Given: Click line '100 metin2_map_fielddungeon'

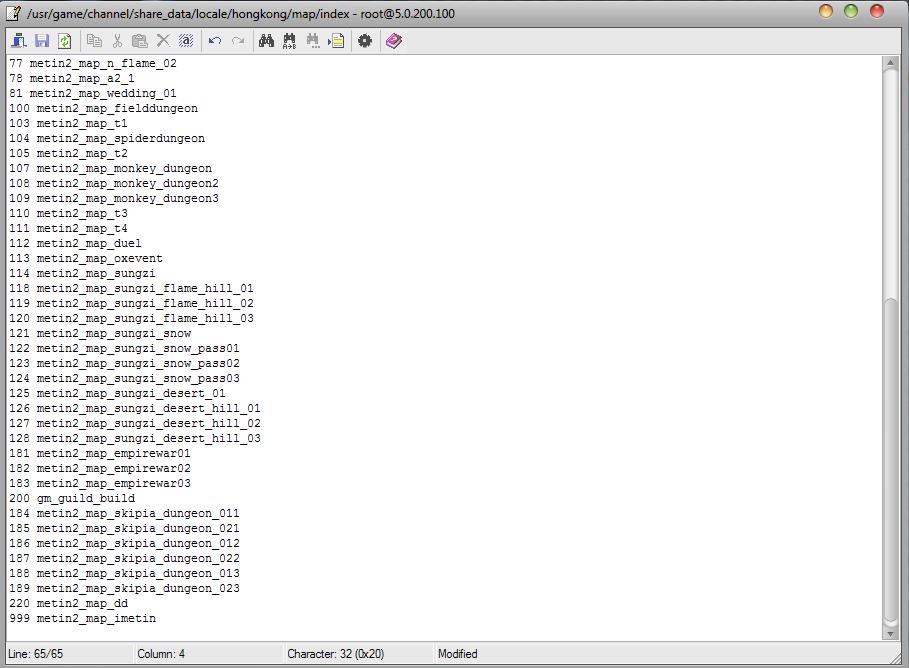Looking at the screenshot, I should (x=103, y=108).
